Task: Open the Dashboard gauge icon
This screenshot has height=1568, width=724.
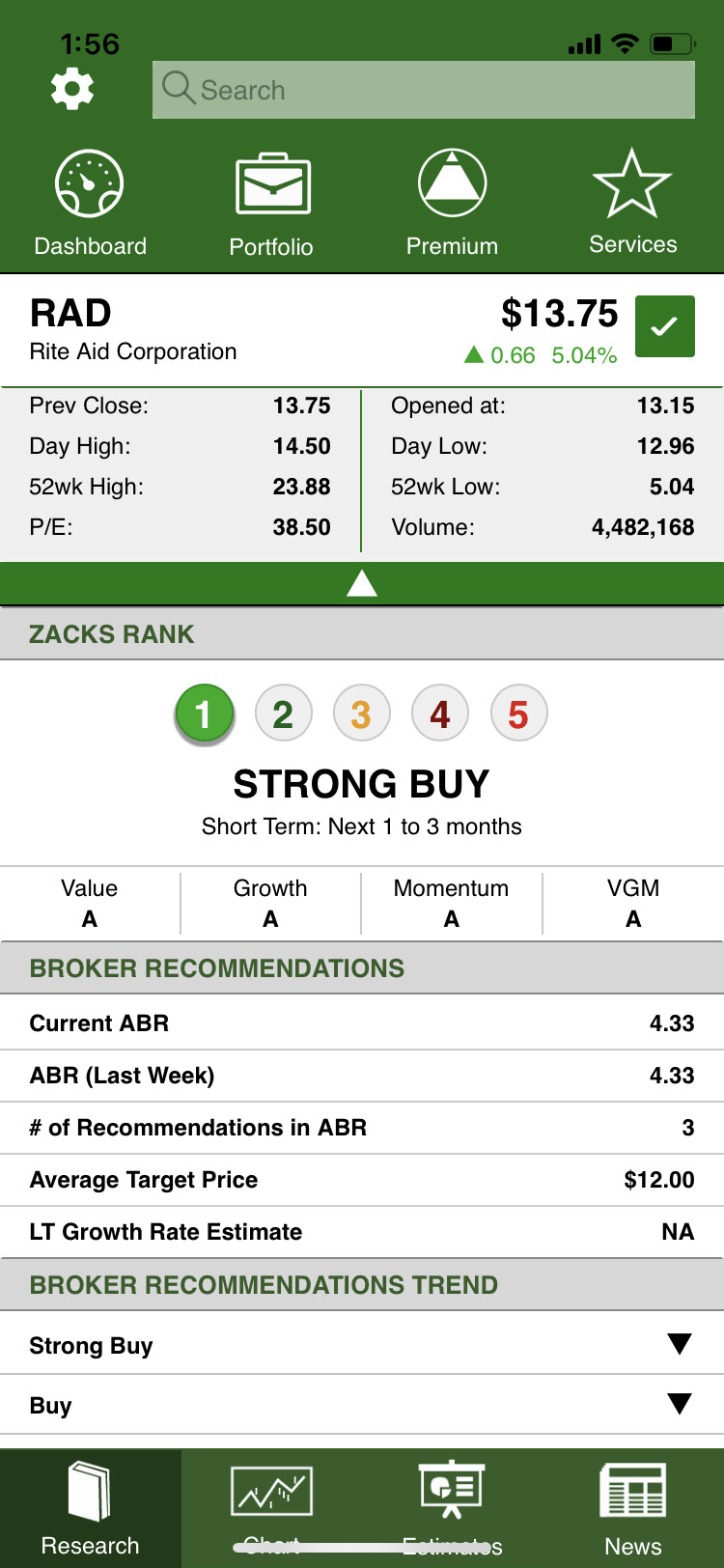Action: 90,183
